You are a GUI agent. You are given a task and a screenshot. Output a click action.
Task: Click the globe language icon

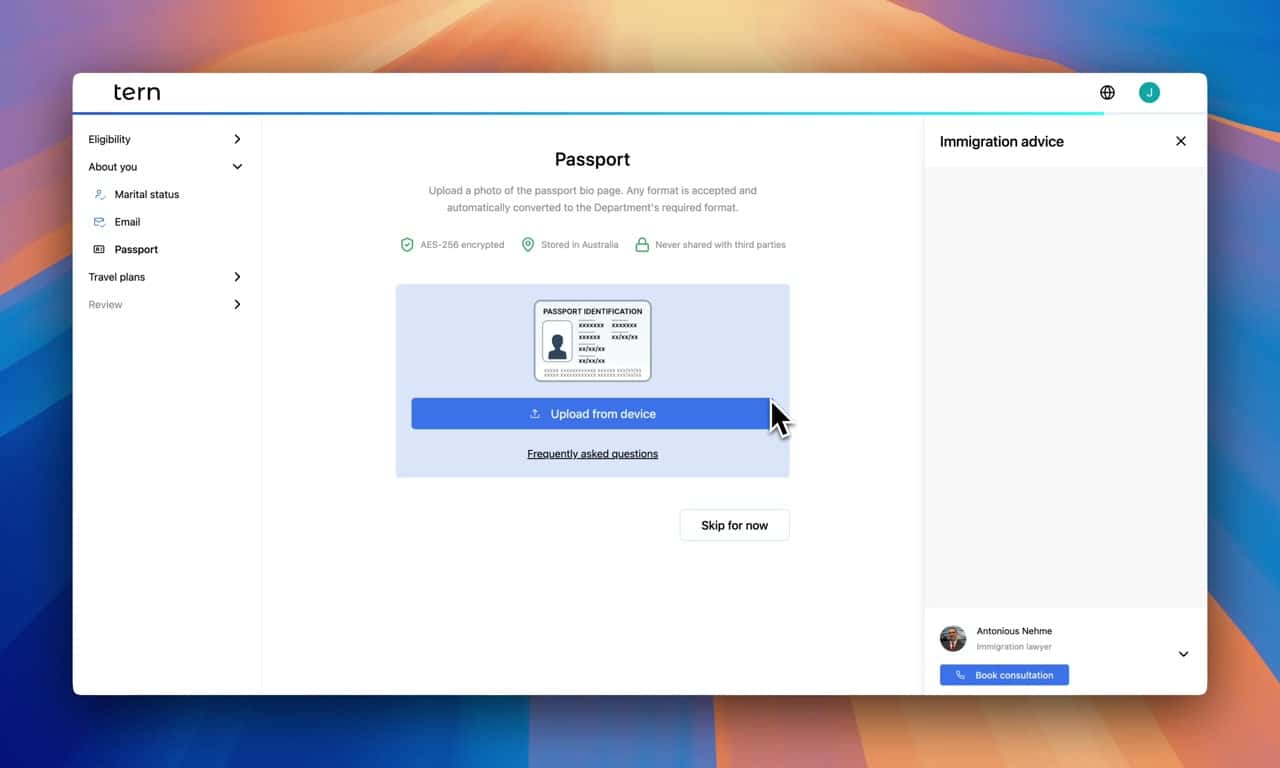coord(1107,93)
